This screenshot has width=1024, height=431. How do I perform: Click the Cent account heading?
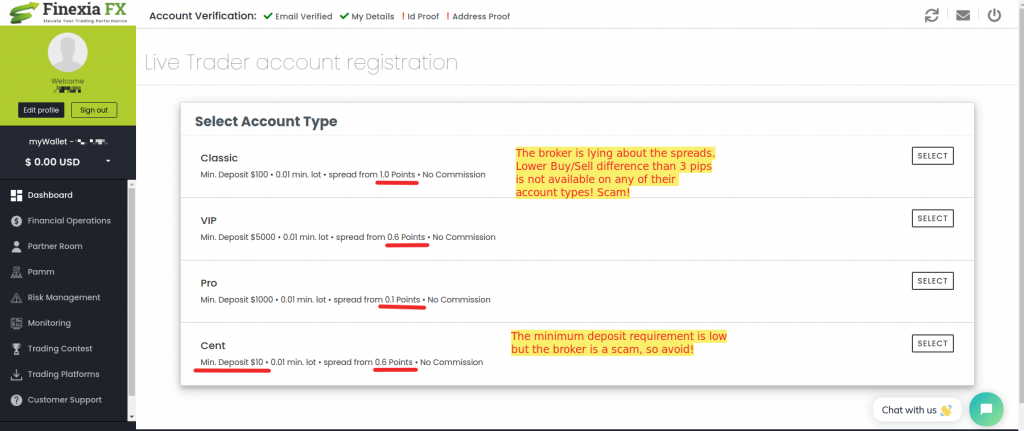(x=213, y=345)
